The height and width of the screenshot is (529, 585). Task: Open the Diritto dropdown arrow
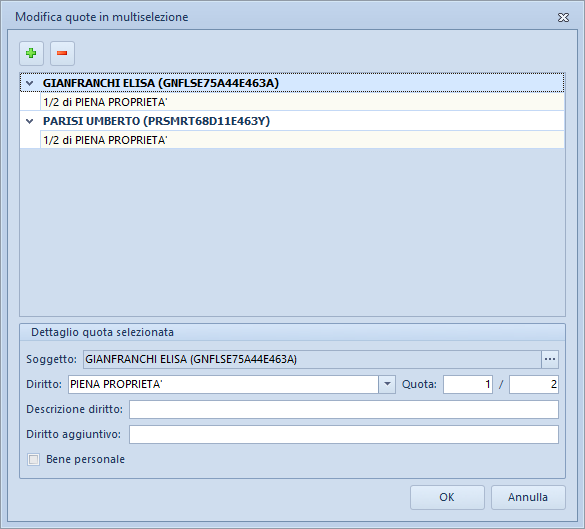point(387,384)
